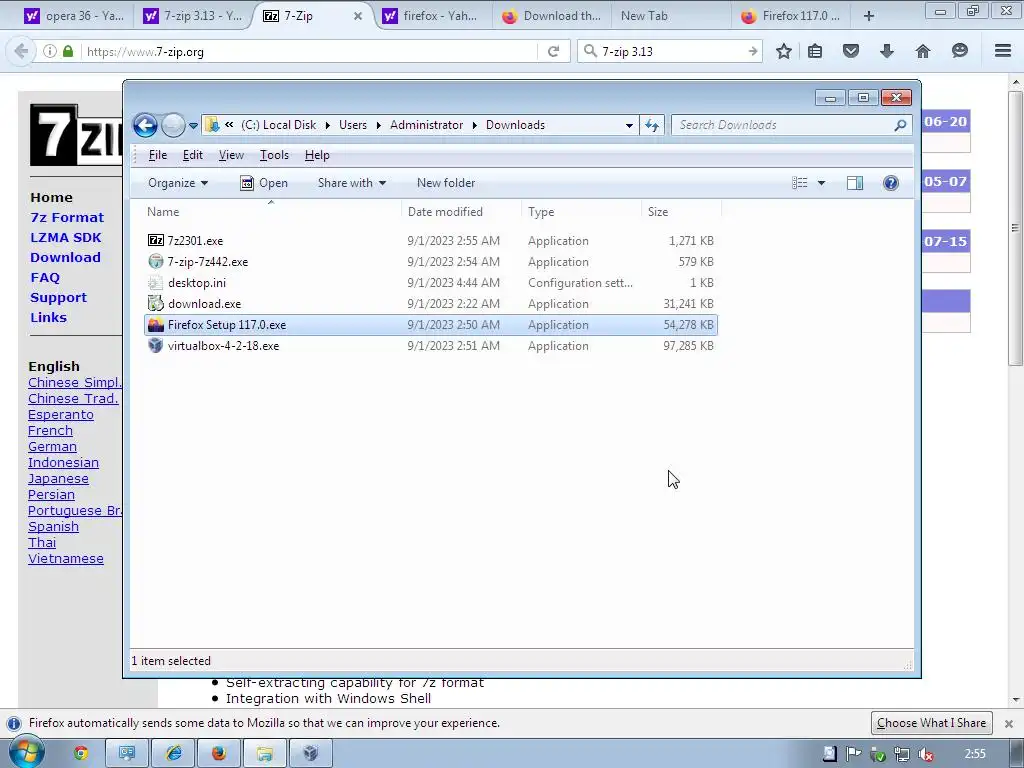The height and width of the screenshot is (768, 1024).
Task: Click New folder button
Action: coord(446,183)
